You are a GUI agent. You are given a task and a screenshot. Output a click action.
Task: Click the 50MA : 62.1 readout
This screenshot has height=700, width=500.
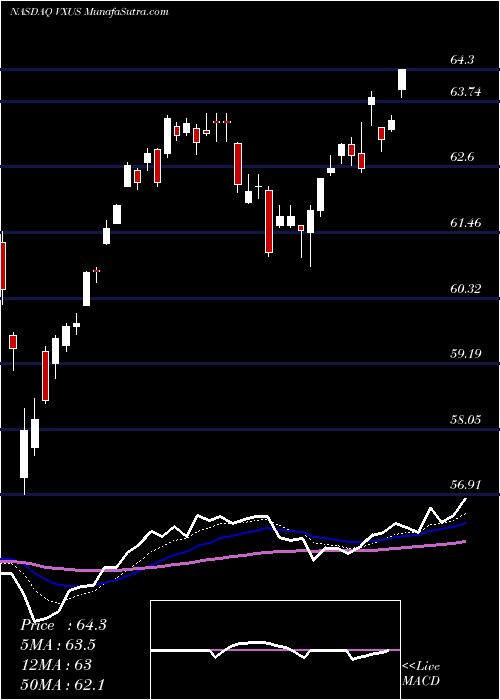tap(62, 684)
